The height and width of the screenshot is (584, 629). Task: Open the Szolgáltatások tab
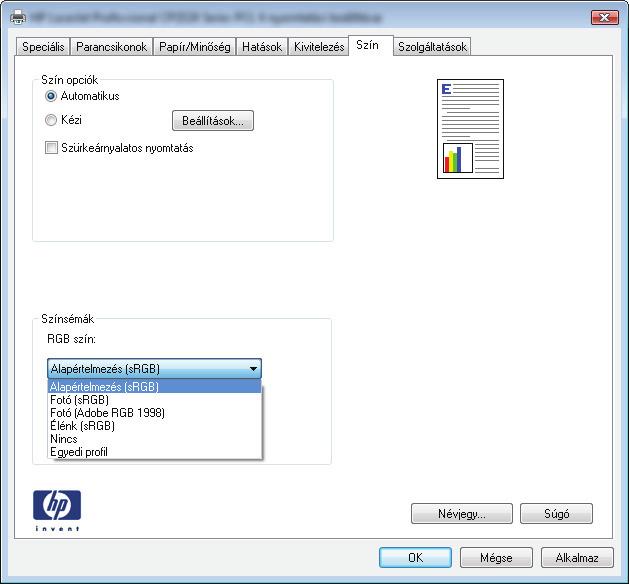tap(432, 47)
